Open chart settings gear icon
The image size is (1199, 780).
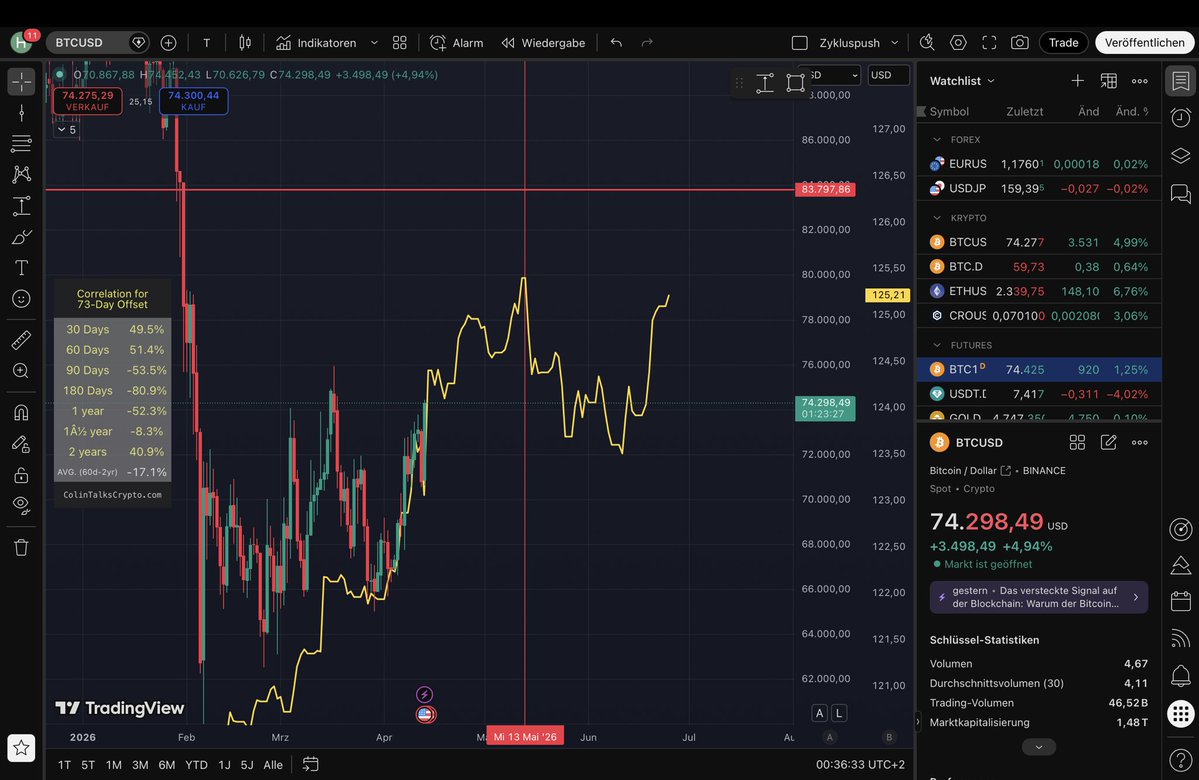[958, 43]
